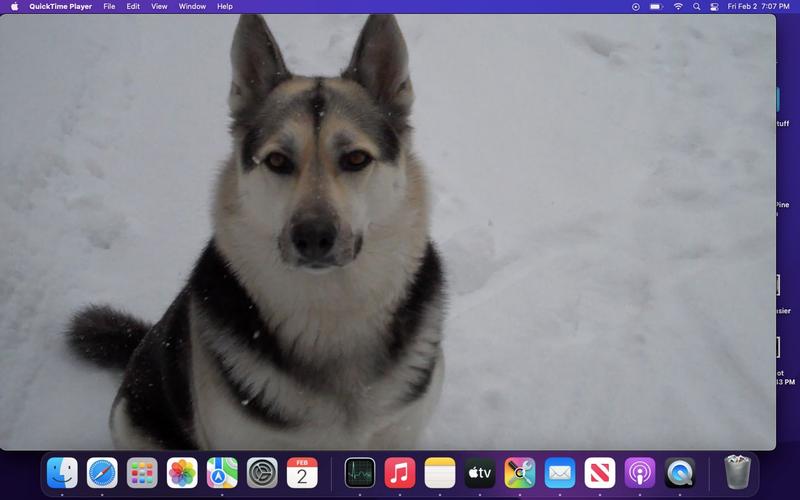Open the QuickTime Player icon in dock
Image resolution: width=800 pixels, height=500 pixels.
pos(680,472)
